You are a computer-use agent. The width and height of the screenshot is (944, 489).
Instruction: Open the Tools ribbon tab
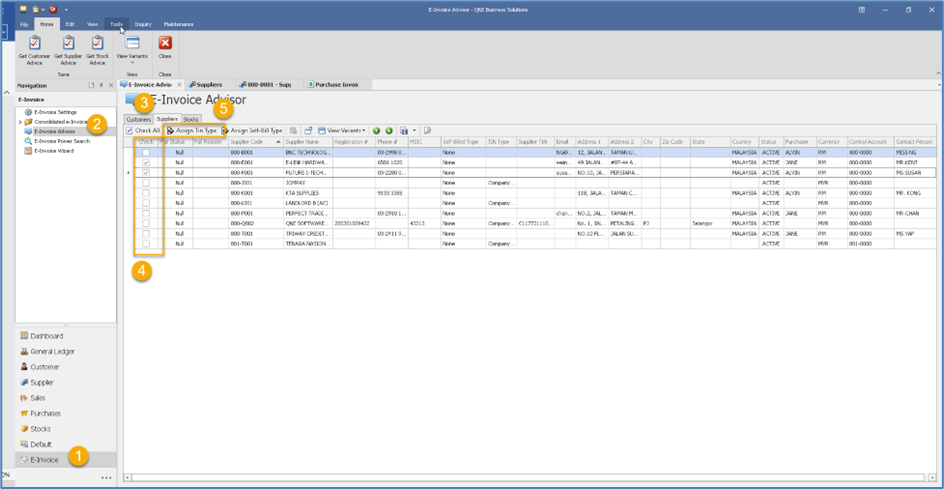click(117, 23)
